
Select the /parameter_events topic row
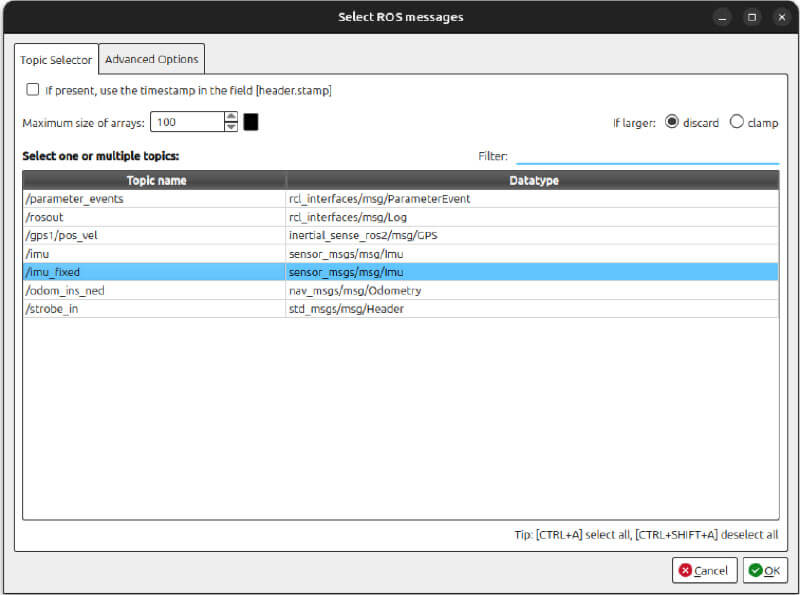tap(155, 199)
